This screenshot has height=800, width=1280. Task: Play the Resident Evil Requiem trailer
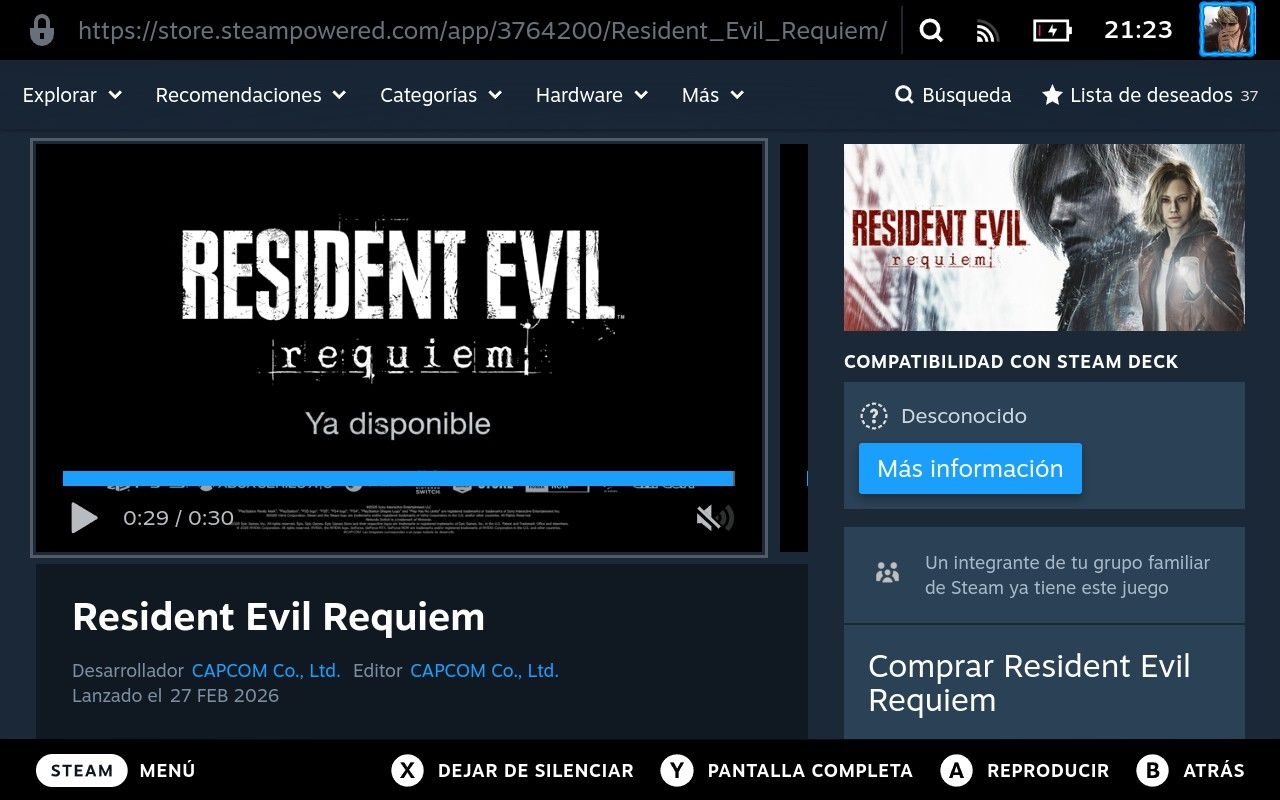click(x=85, y=518)
